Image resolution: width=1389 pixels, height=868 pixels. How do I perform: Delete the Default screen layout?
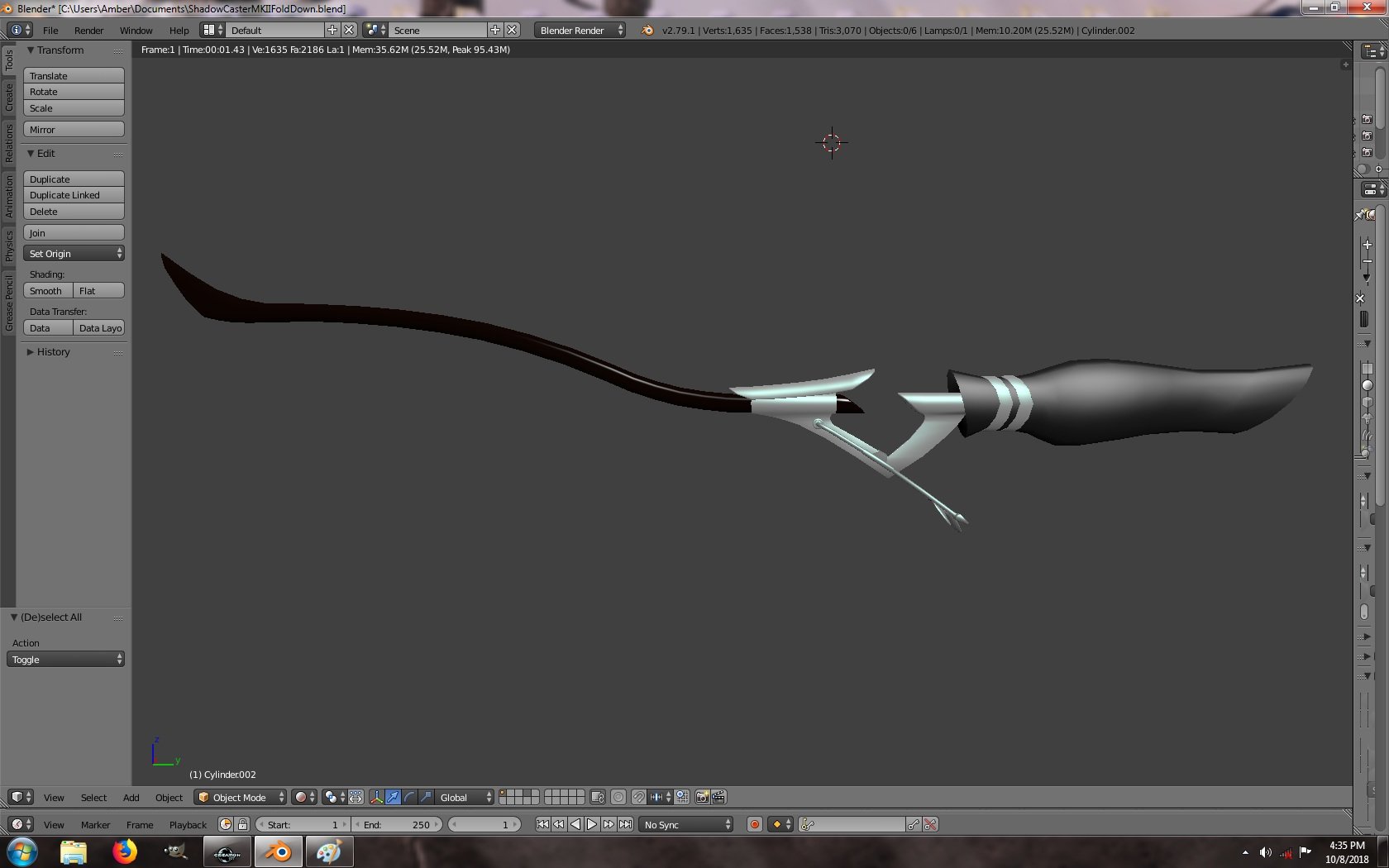(x=349, y=30)
